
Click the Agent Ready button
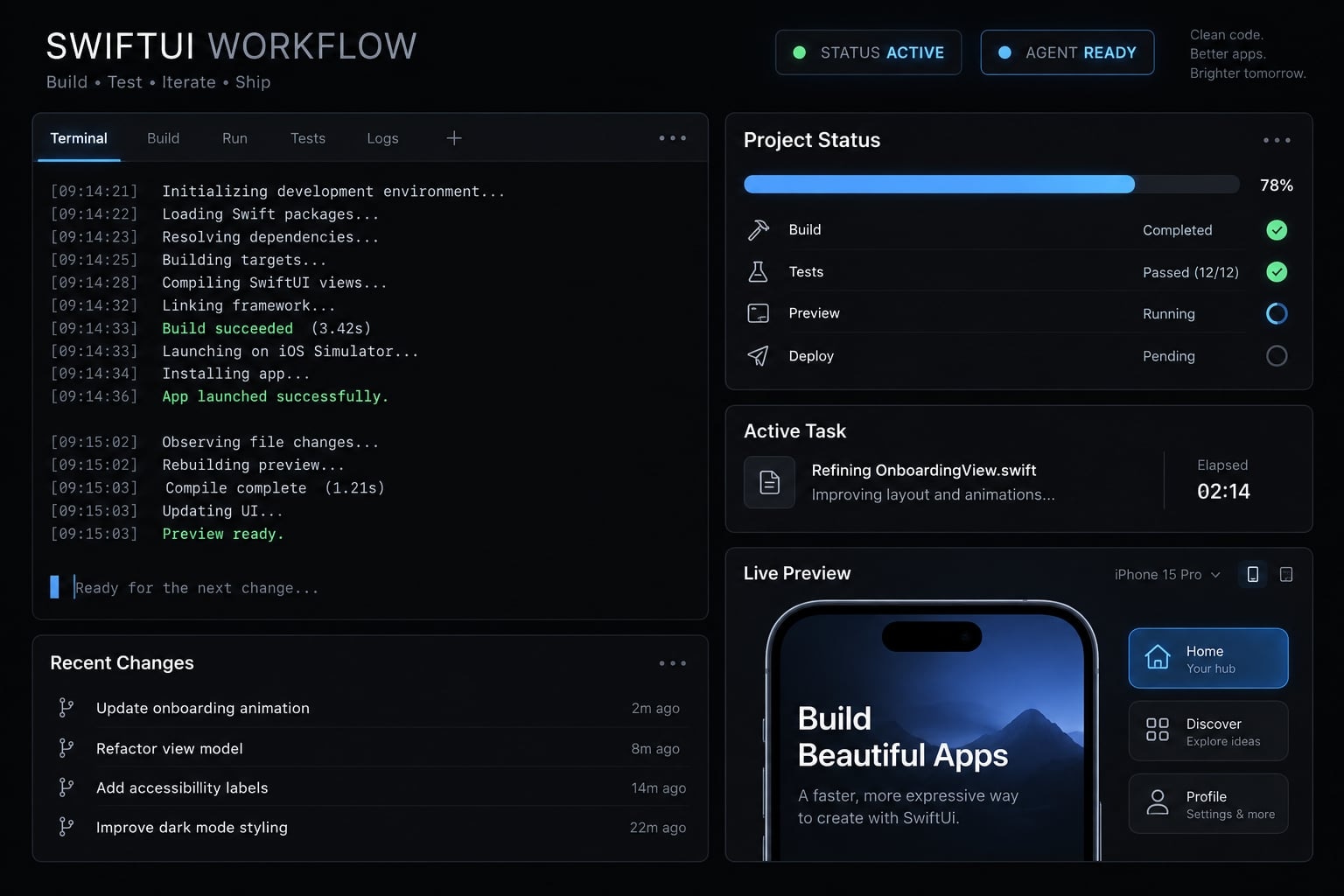(1067, 52)
